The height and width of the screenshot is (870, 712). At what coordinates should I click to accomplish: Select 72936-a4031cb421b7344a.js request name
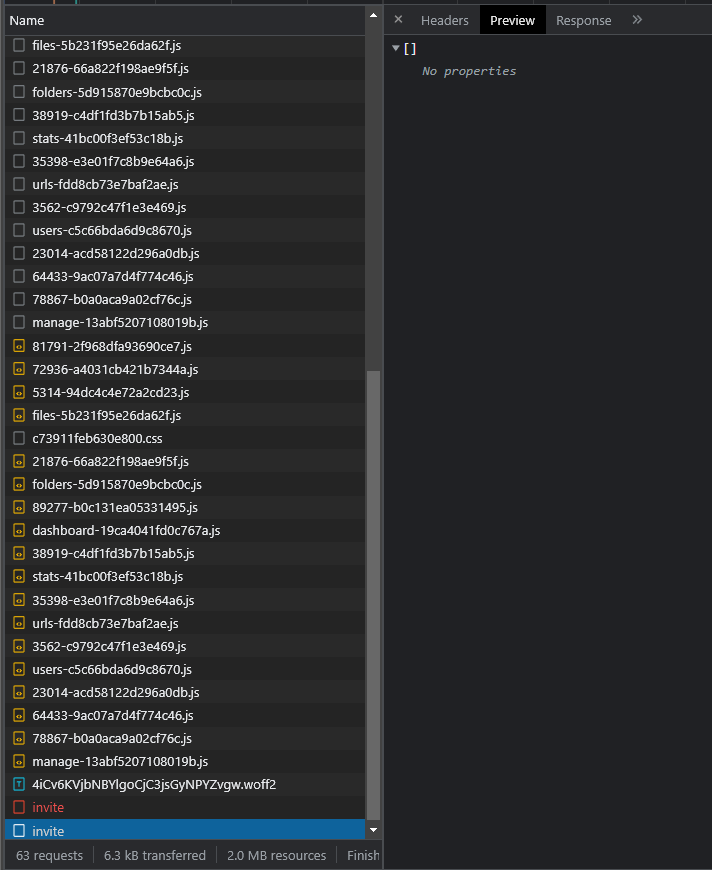click(115, 370)
